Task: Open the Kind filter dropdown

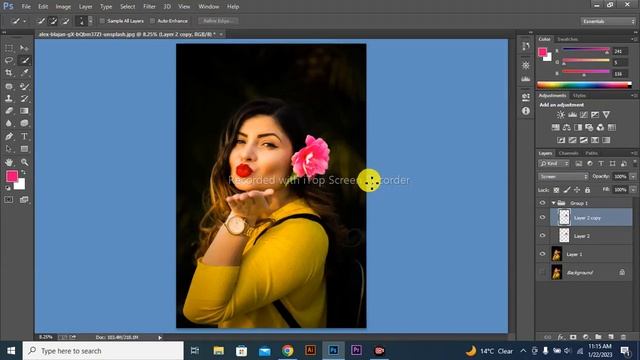Action: tap(554, 164)
